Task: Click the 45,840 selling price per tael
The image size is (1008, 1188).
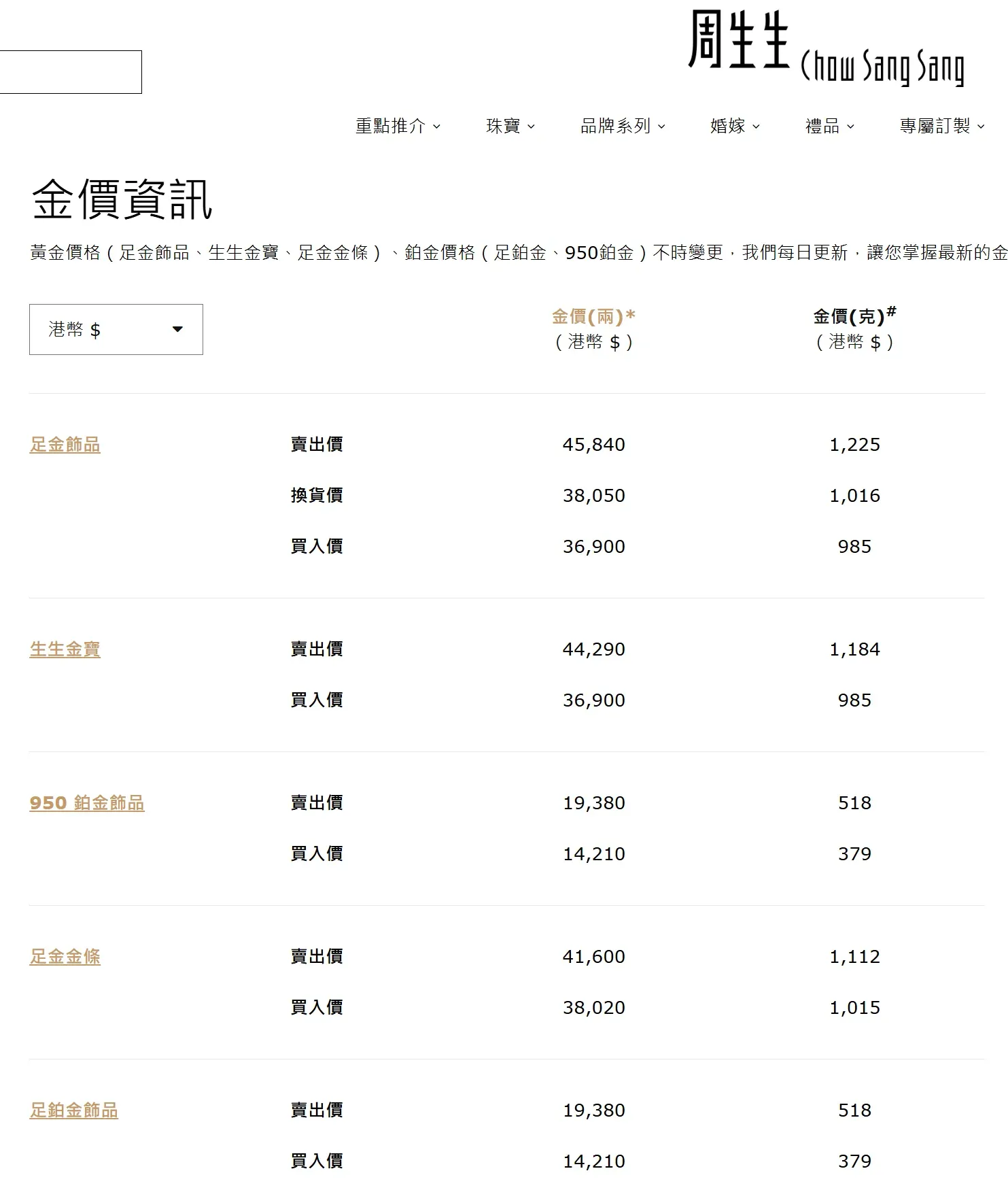Action: [593, 445]
